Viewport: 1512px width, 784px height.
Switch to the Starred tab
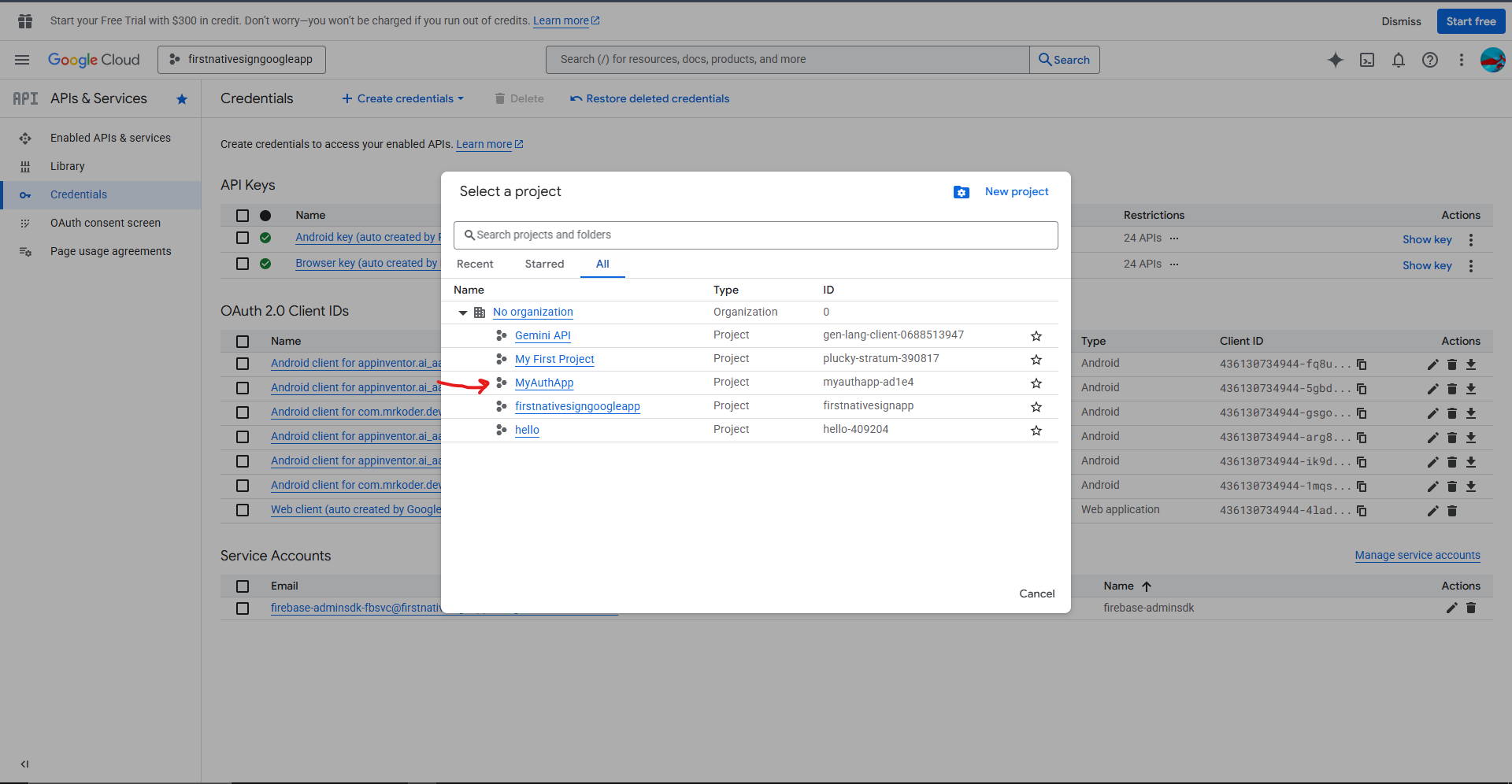tap(544, 264)
